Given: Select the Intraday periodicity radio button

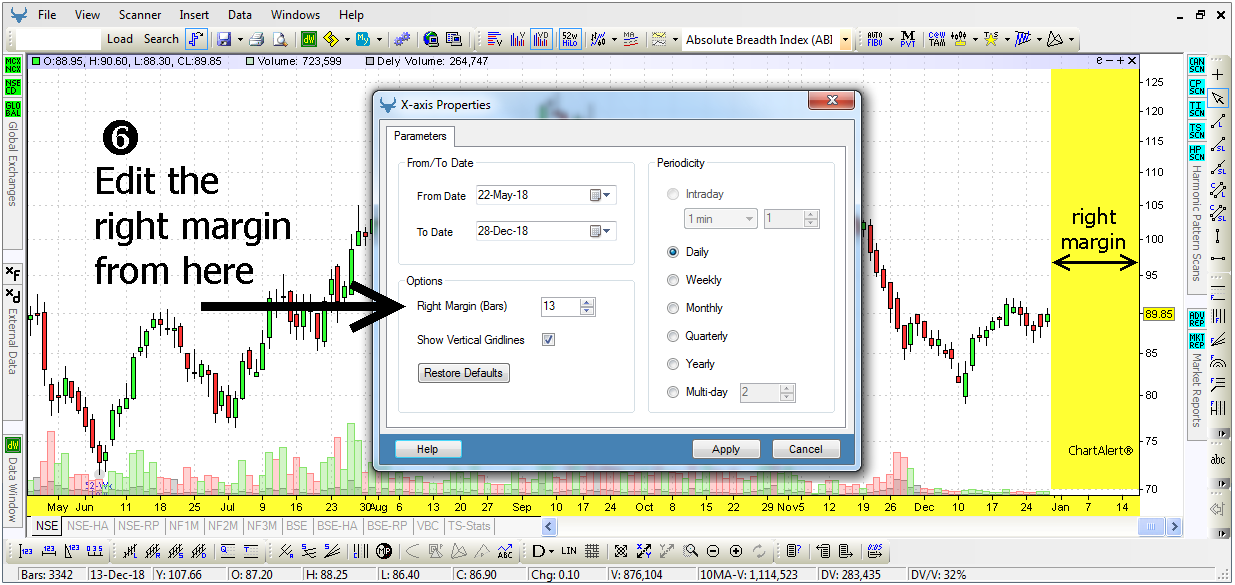Looking at the screenshot, I should (673, 195).
